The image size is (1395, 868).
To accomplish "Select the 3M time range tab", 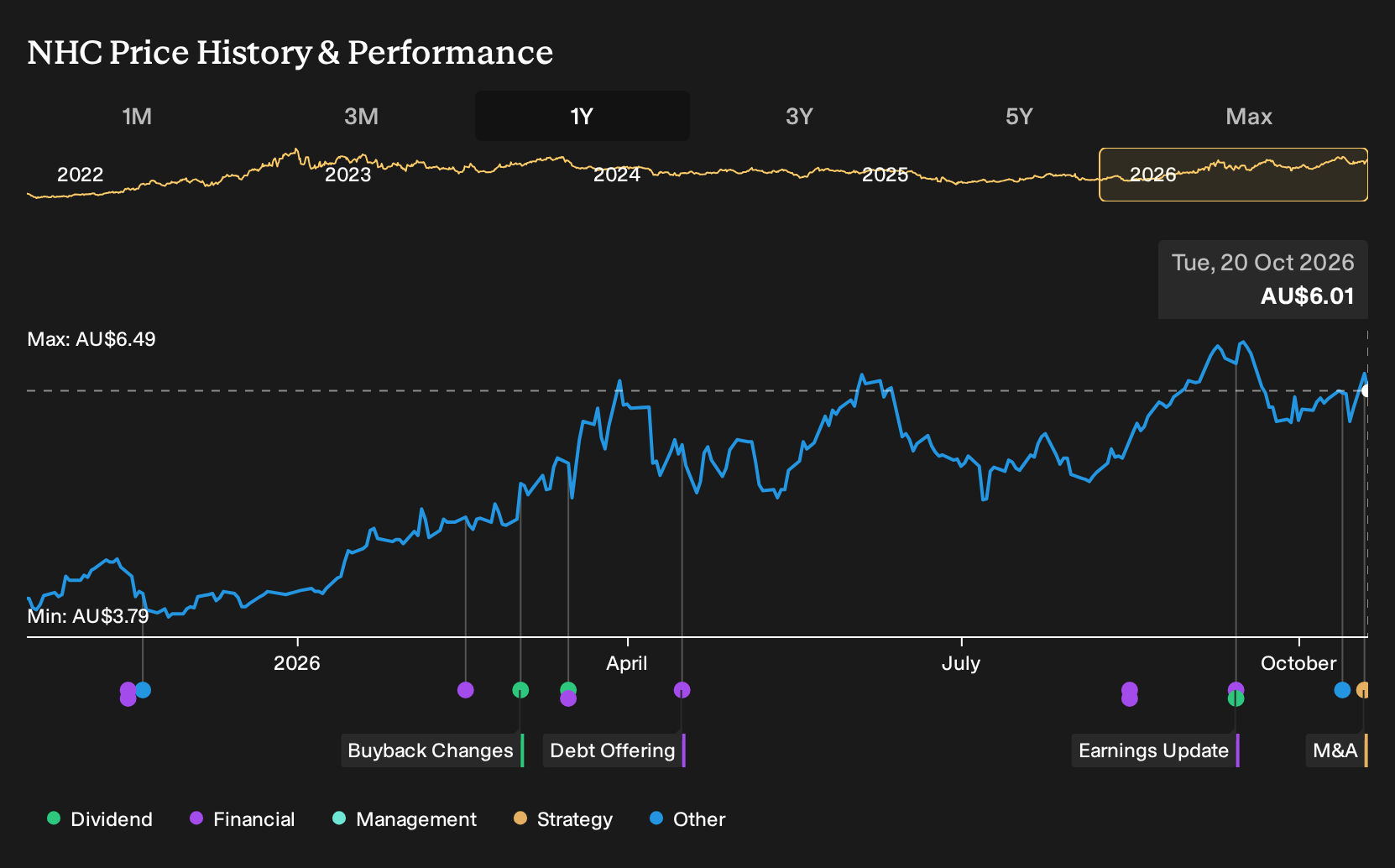I will pos(361,116).
